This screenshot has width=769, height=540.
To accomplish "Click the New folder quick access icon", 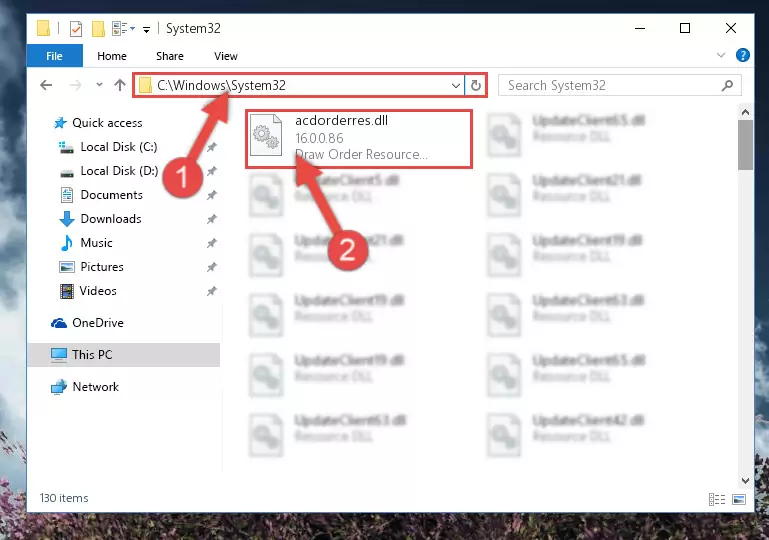I will click(x=98, y=29).
